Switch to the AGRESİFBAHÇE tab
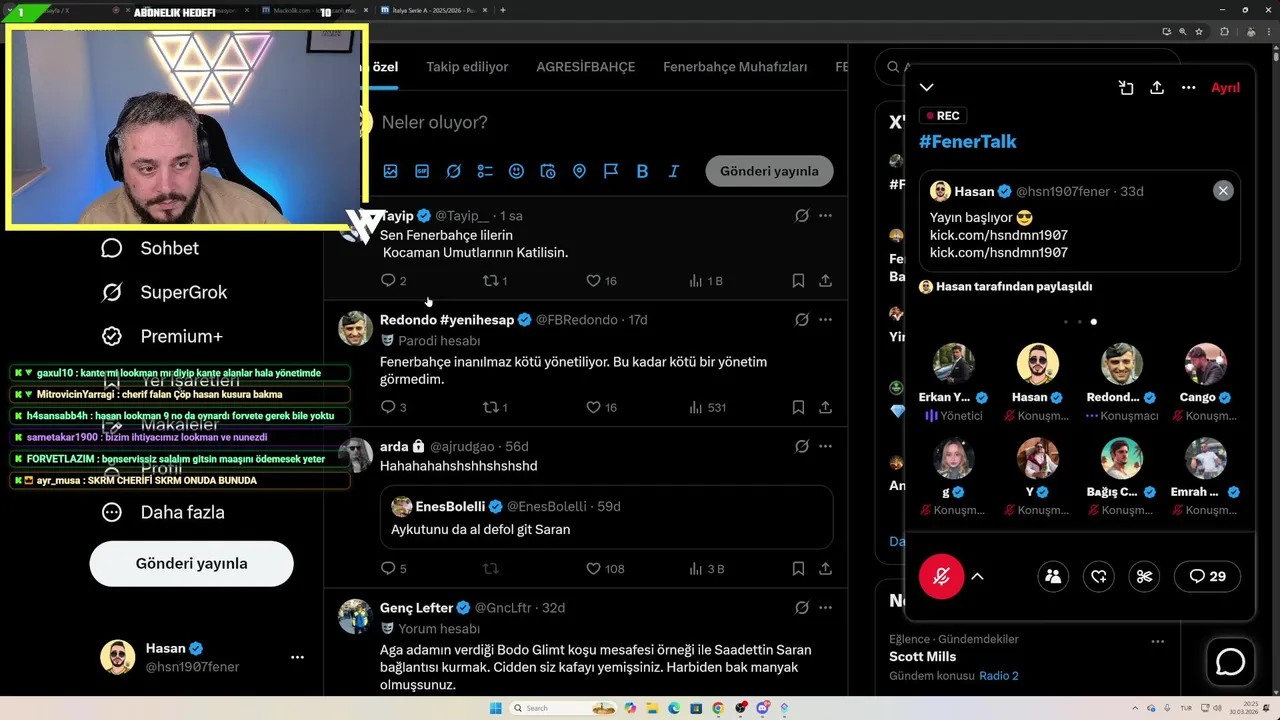The image size is (1280, 720). coord(585,67)
